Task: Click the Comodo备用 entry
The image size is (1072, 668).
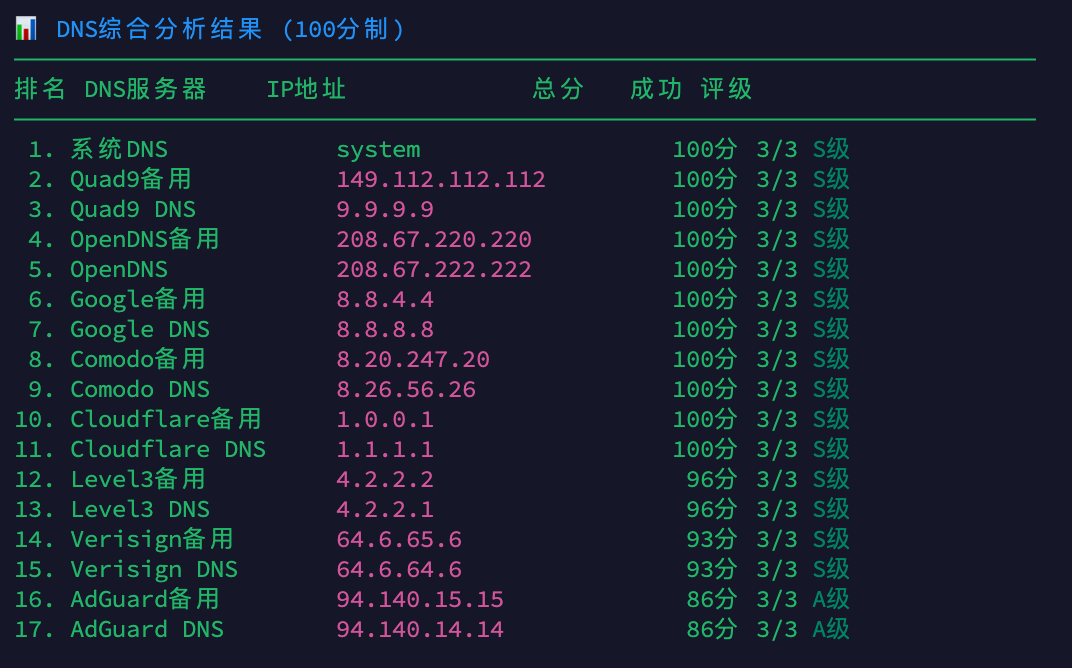Action: point(135,359)
